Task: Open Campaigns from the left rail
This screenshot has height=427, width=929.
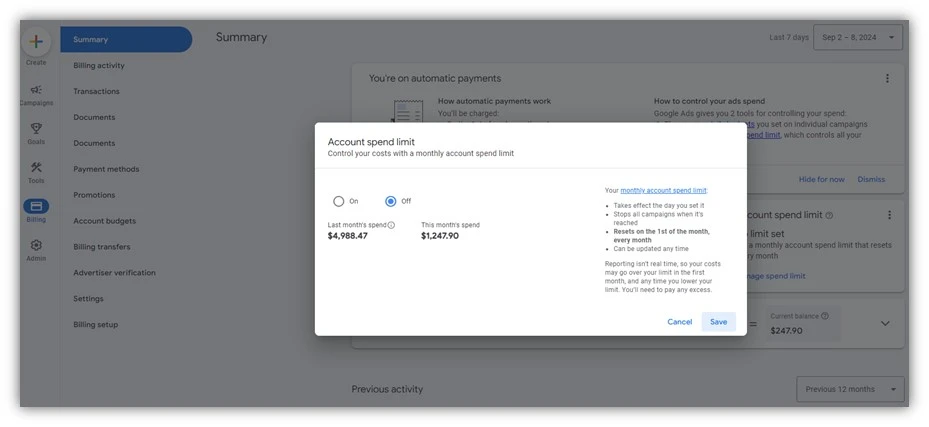Action: [x=36, y=90]
